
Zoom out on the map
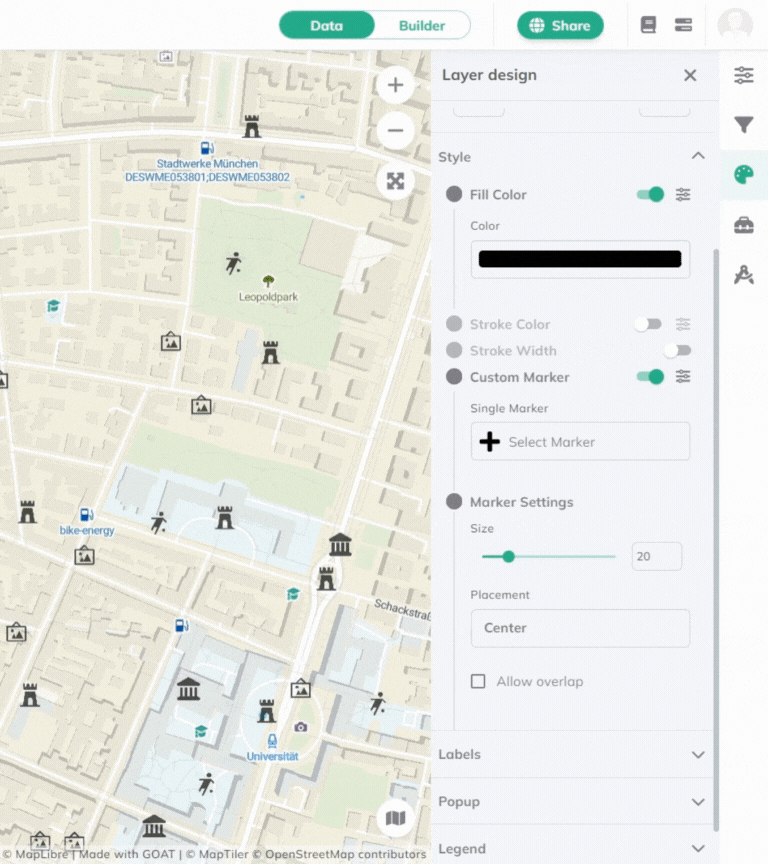pyautogui.click(x=395, y=131)
